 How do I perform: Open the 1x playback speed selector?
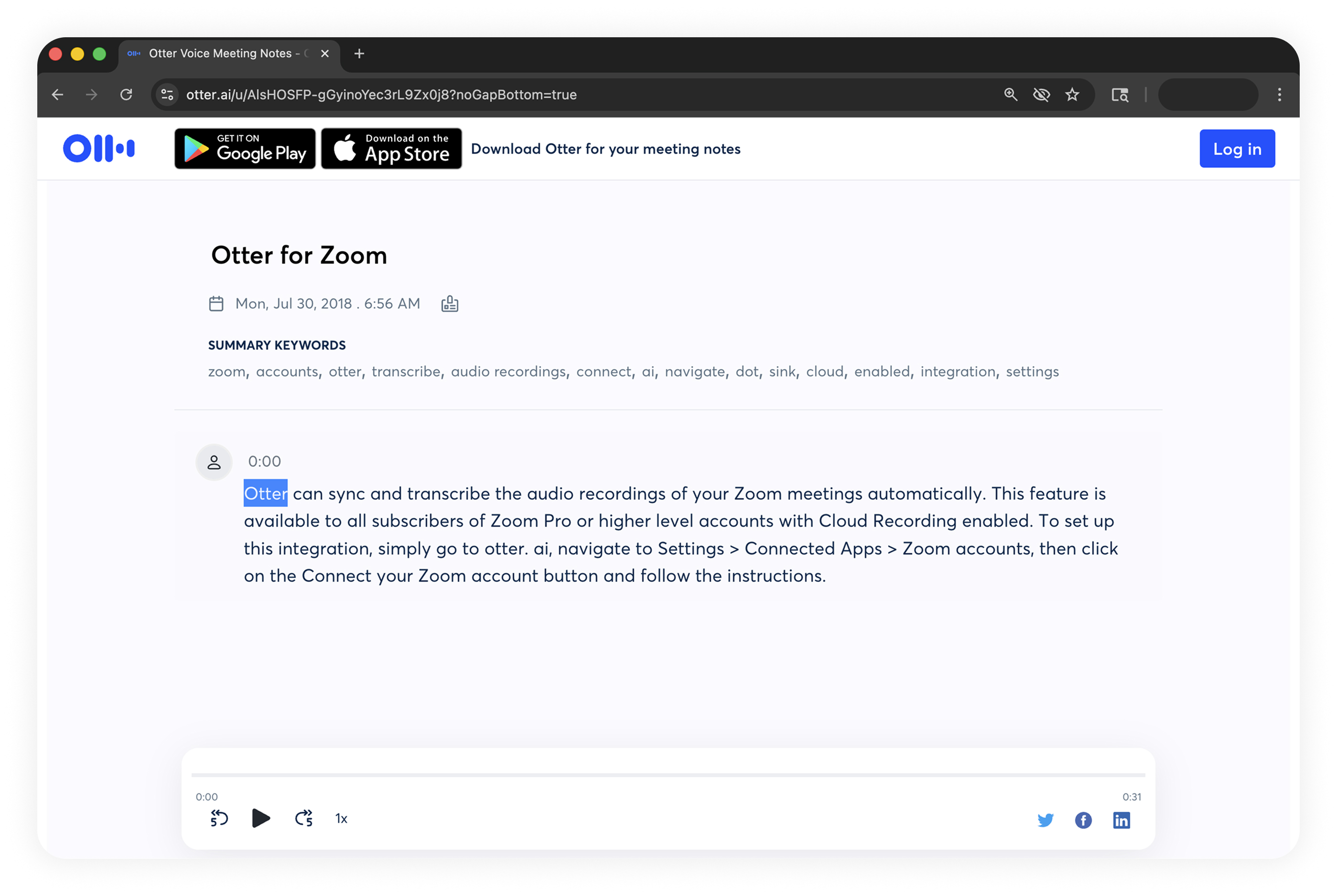coord(341,819)
